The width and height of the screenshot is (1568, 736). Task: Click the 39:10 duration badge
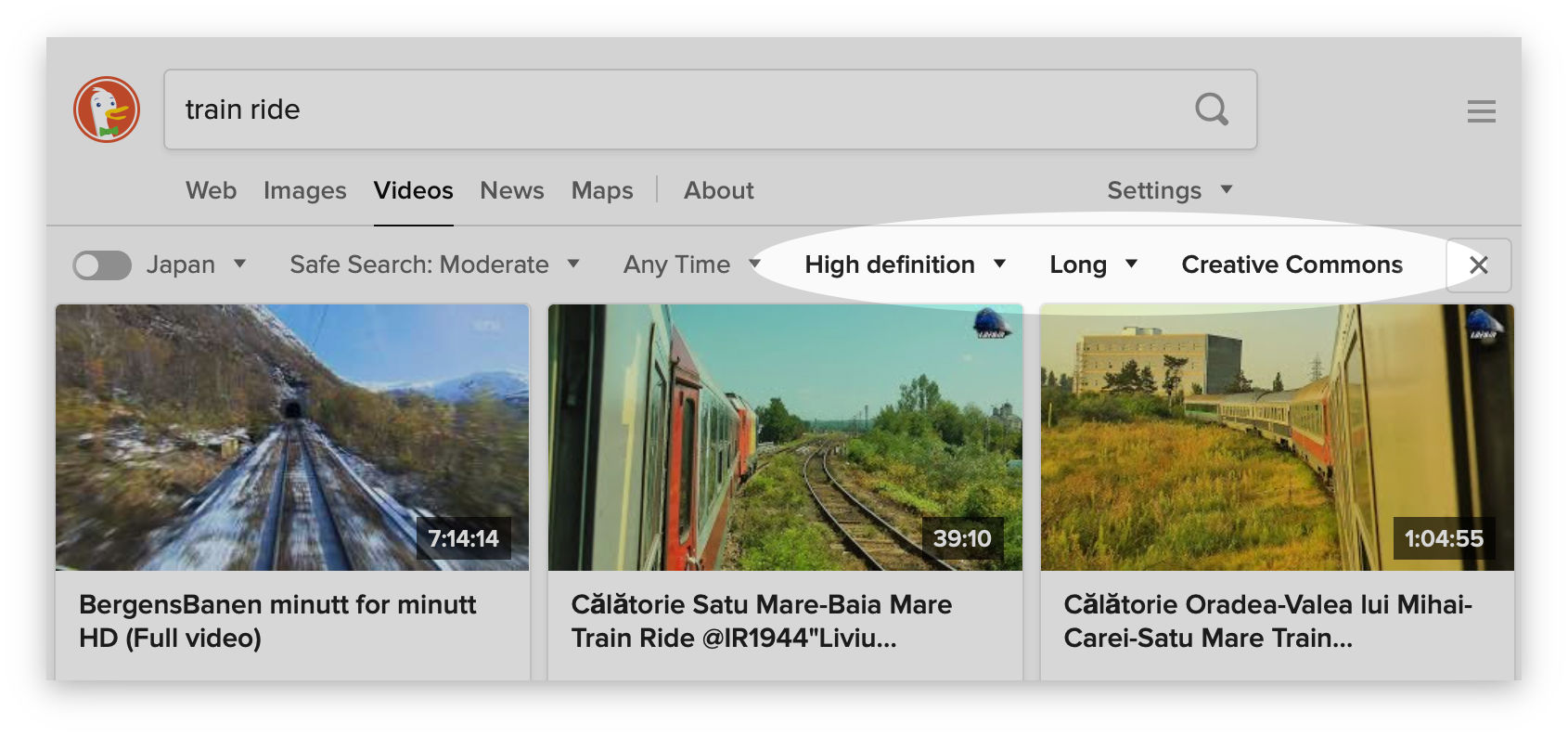click(962, 538)
